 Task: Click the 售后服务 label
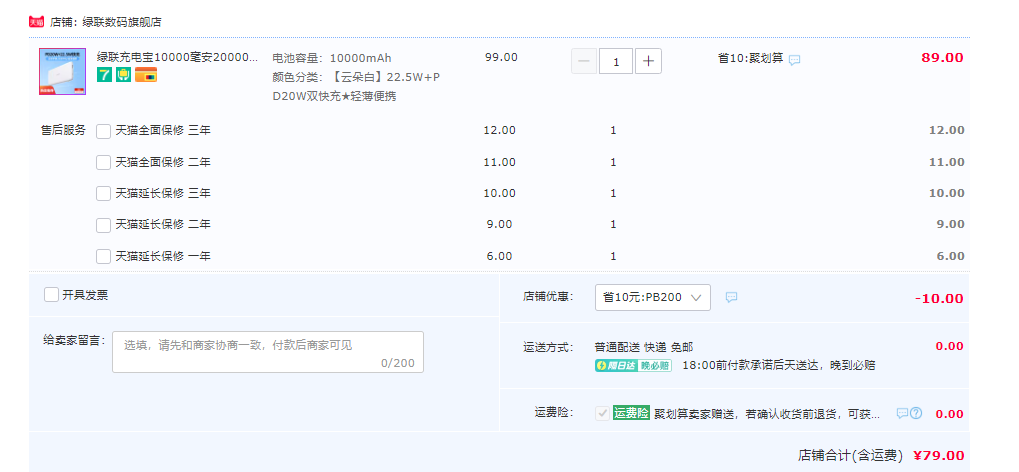[63, 130]
